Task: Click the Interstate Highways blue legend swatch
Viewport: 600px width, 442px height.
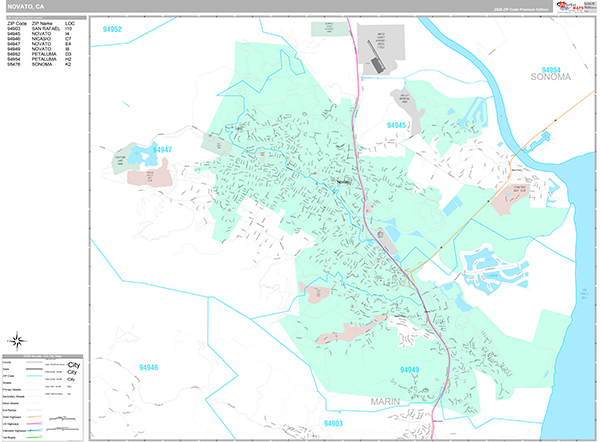Action: pyautogui.click(x=34, y=431)
